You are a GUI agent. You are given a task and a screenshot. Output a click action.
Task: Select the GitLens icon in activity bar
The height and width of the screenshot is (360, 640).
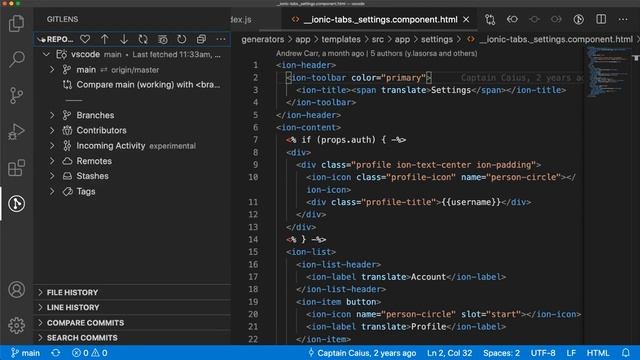click(16, 203)
